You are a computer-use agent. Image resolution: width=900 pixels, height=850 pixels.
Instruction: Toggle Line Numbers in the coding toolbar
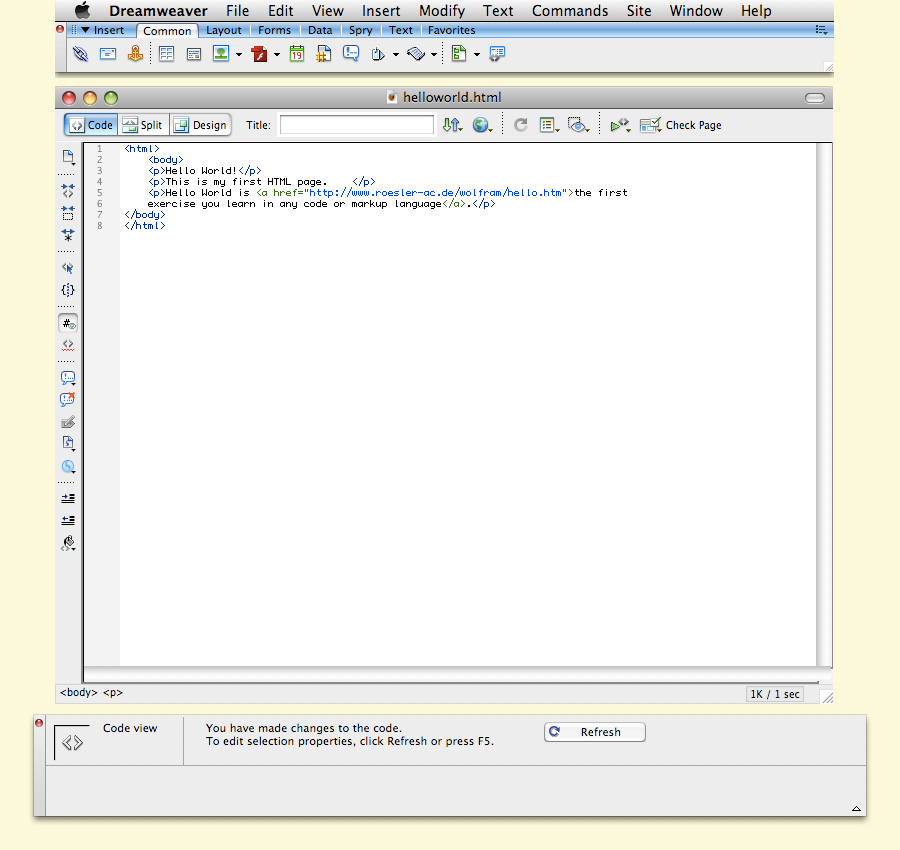tap(68, 322)
